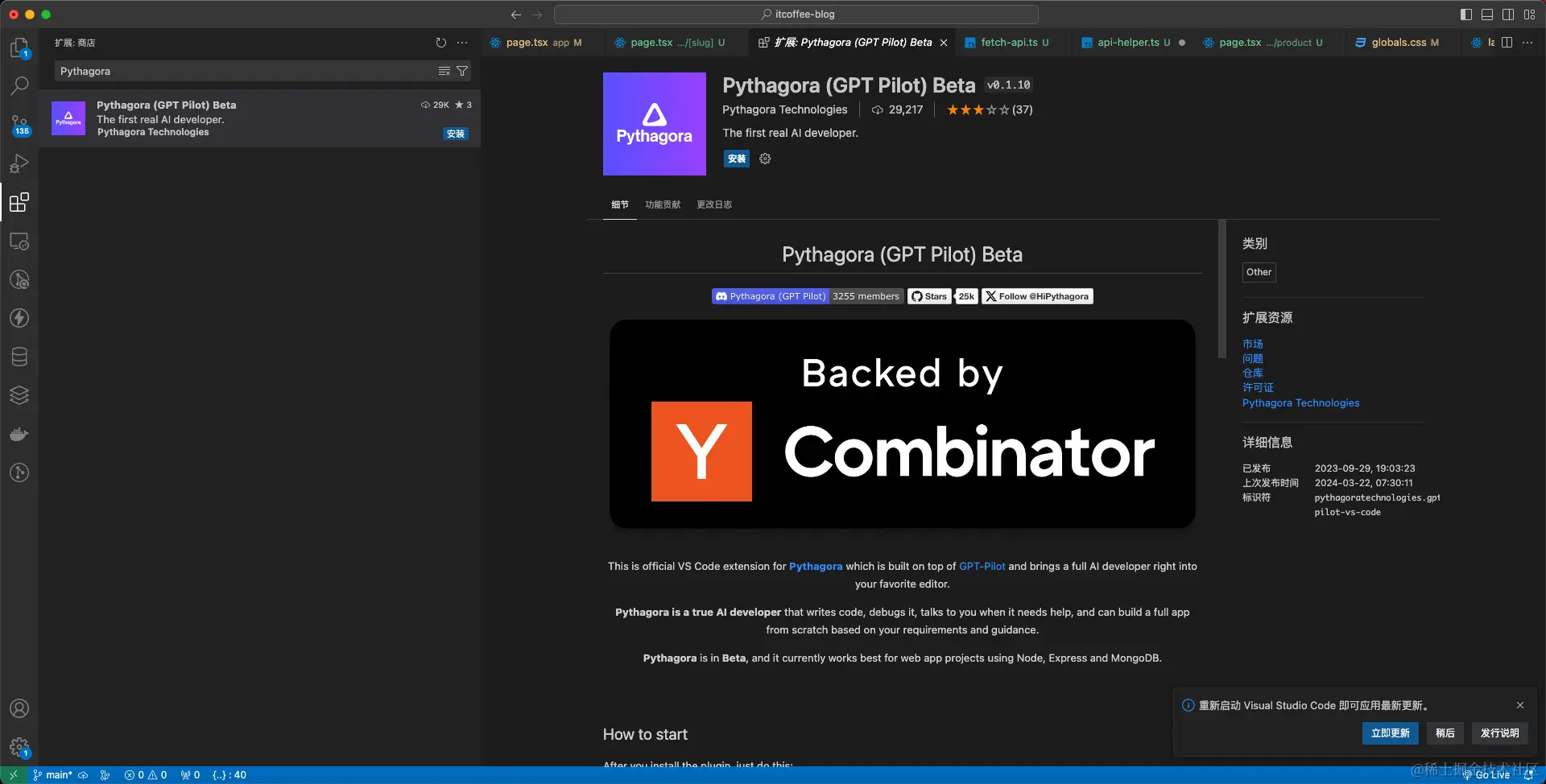This screenshot has width=1546, height=784.
Task: Publish changes using the cloud sync icon
Action: coord(83,775)
